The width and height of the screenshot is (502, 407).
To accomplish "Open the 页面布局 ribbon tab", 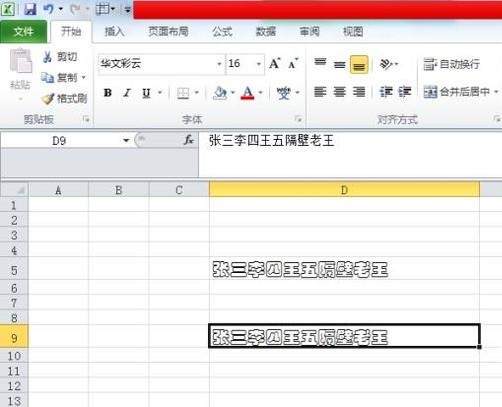I will [168, 32].
